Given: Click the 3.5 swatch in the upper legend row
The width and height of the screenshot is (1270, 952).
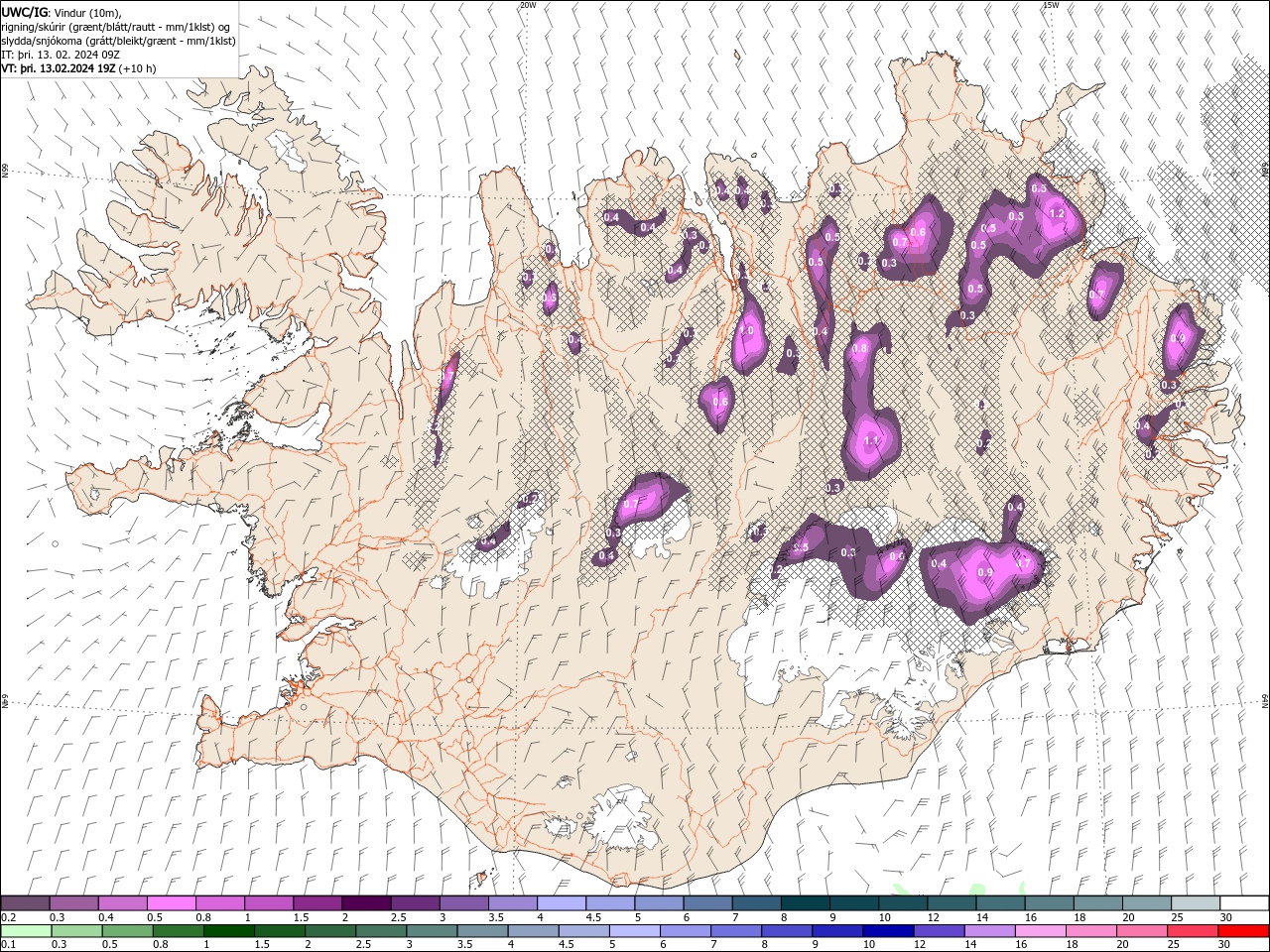Looking at the screenshot, I should click(512, 903).
